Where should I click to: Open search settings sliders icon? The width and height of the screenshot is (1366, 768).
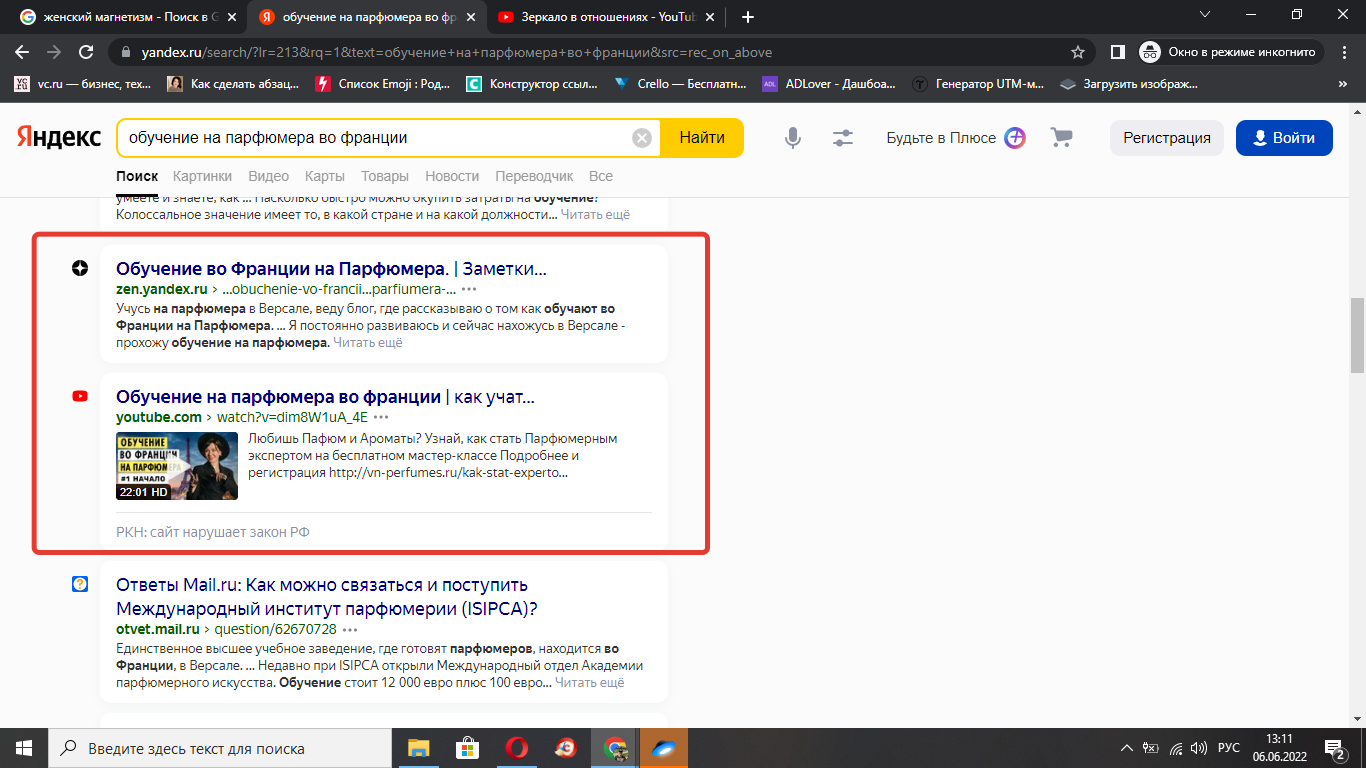click(x=843, y=138)
